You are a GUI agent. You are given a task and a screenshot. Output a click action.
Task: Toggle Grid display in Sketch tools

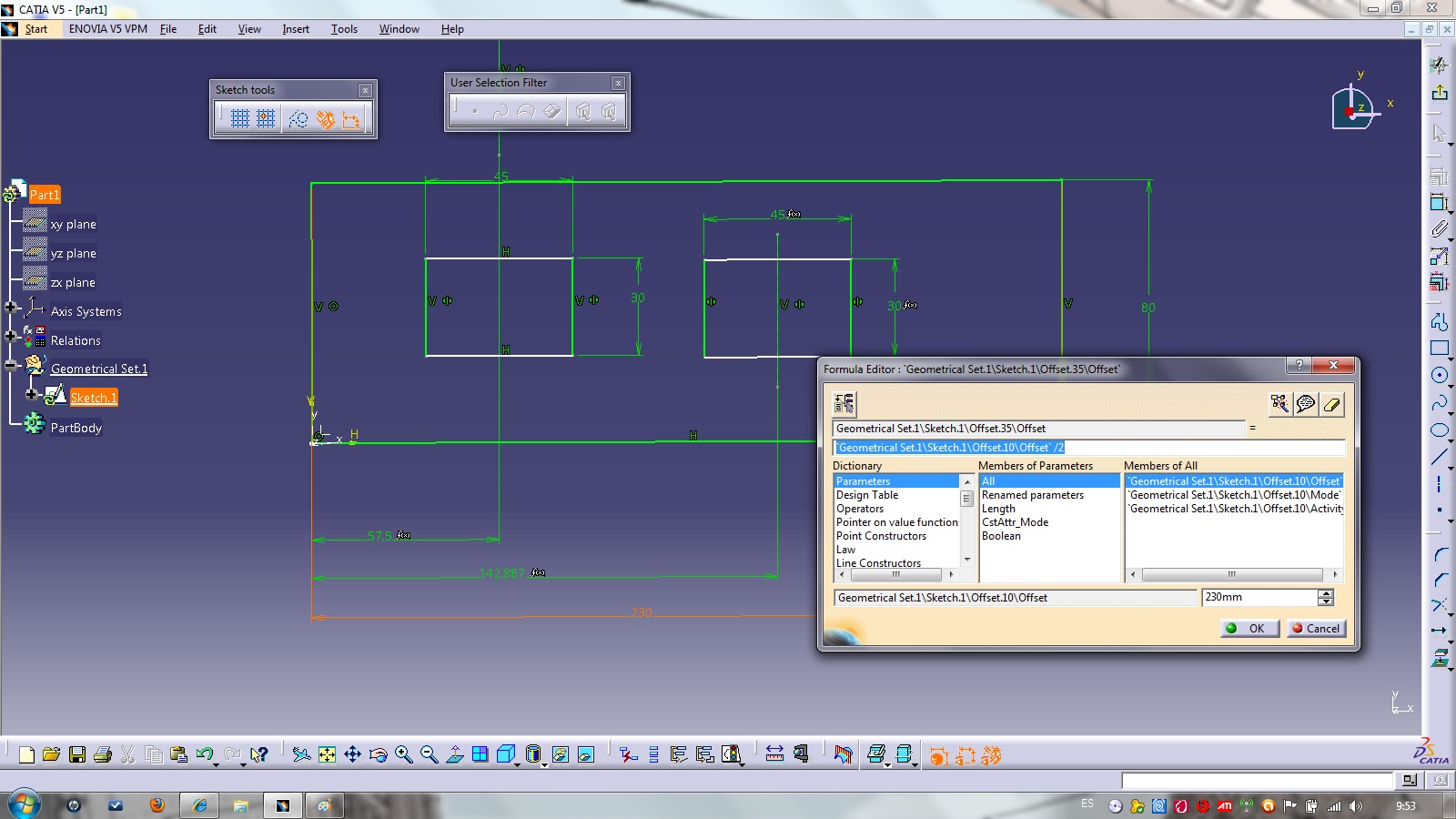pos(239,118)
